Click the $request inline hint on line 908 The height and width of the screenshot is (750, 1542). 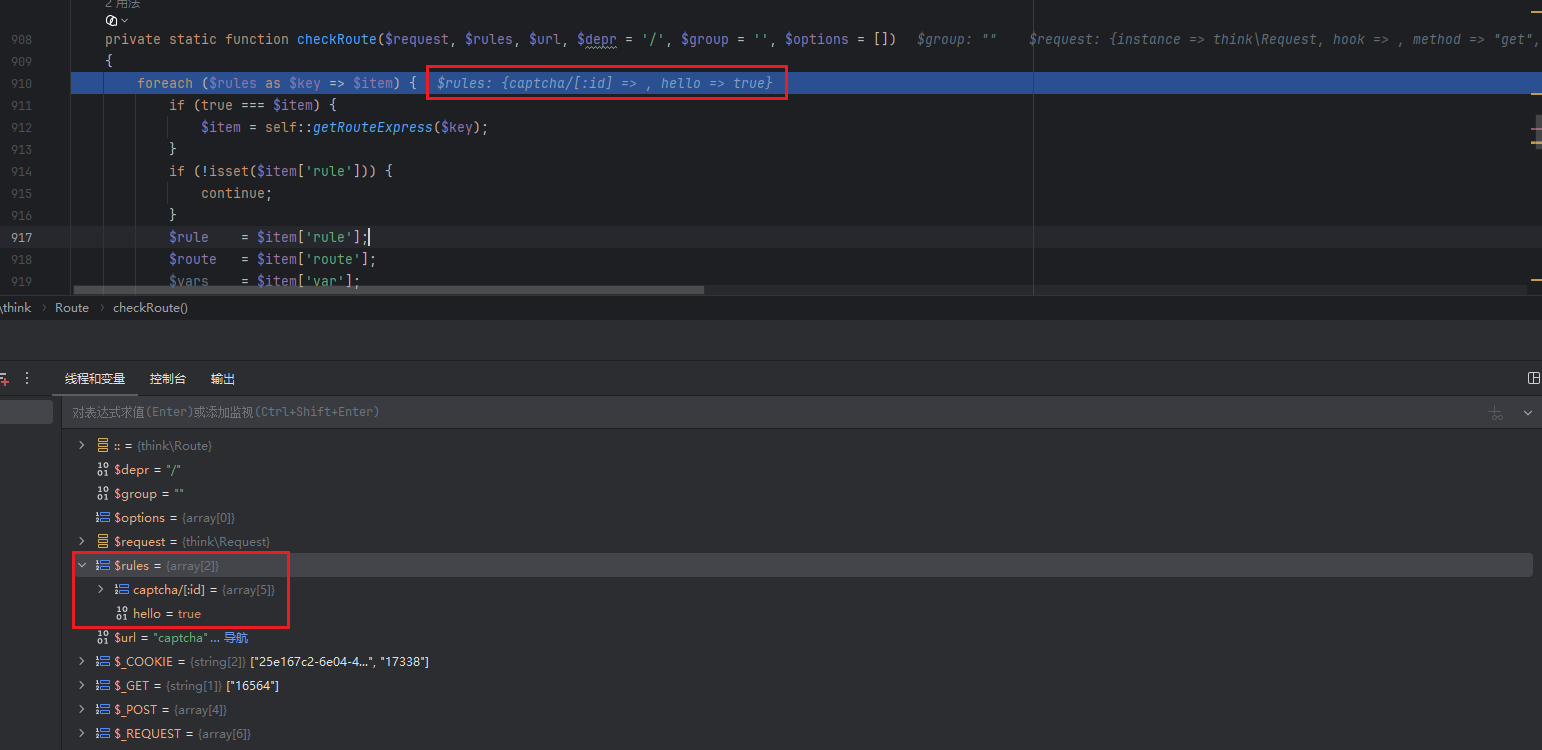1285,39
